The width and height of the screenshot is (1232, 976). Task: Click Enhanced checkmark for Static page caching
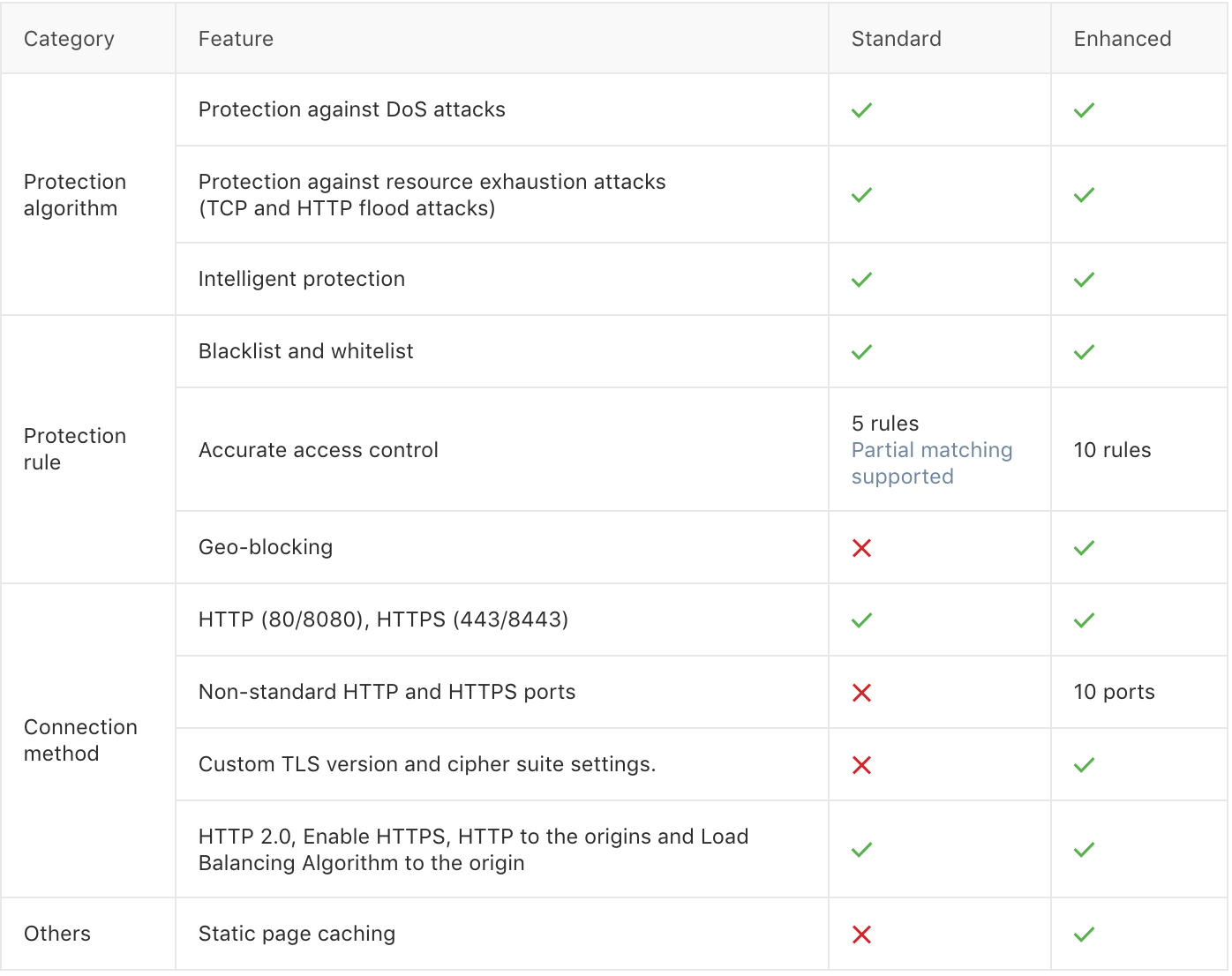[x=1084, y=935]
